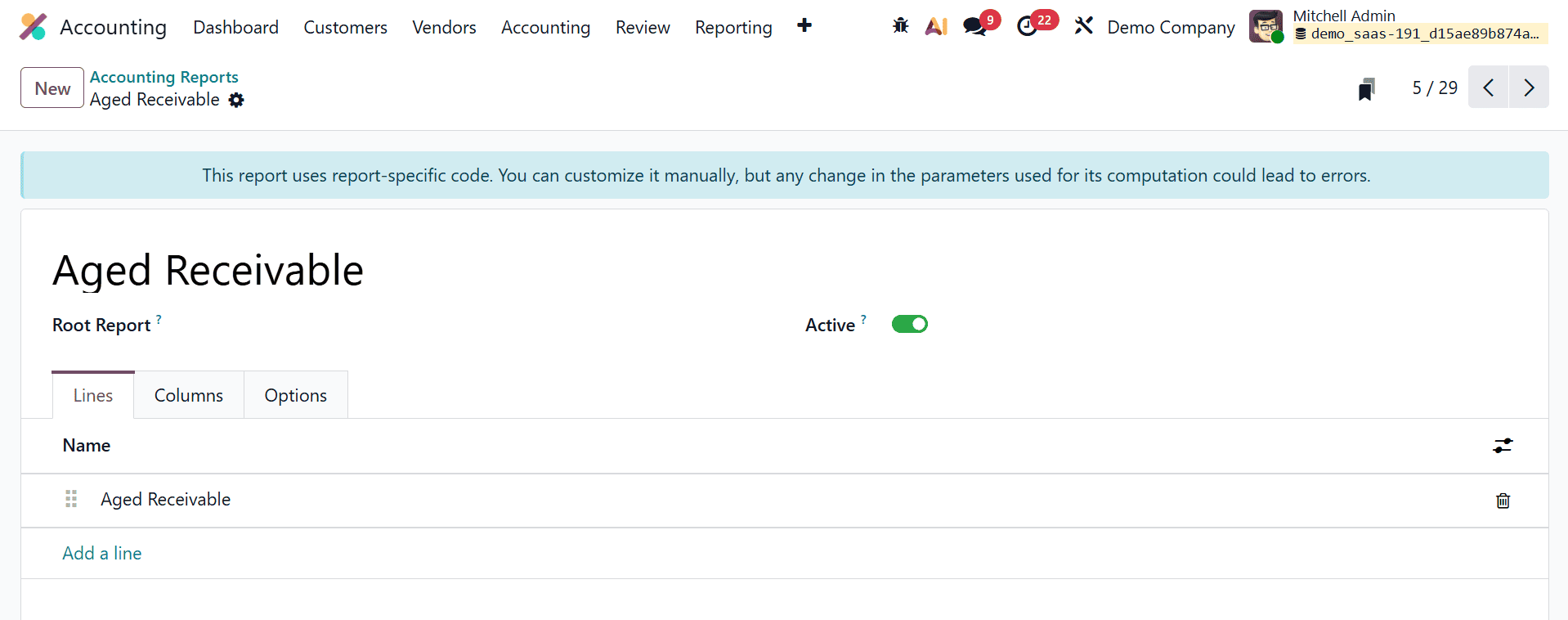Open column settings adjust icon
The width and height of the screenshot is (1568, 620).
1503,446
